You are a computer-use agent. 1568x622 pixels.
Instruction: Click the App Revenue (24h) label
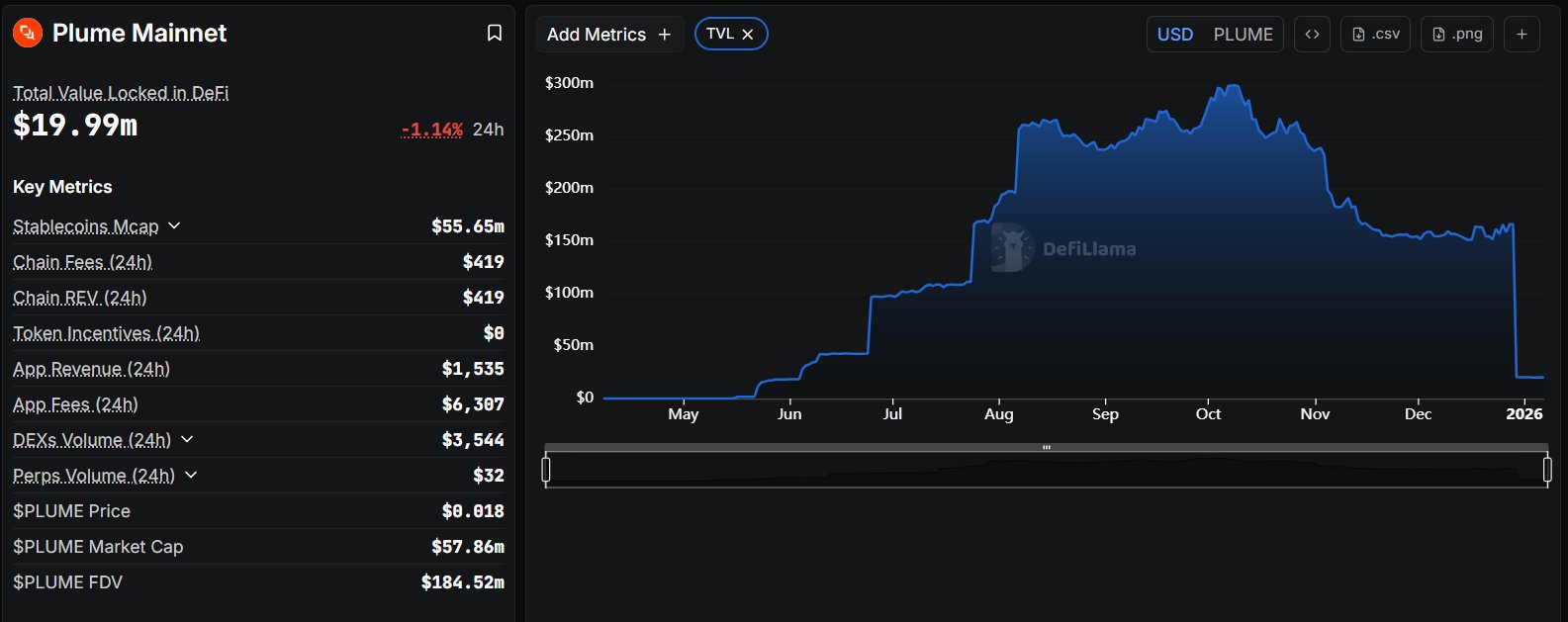click(x=91, y=369)
